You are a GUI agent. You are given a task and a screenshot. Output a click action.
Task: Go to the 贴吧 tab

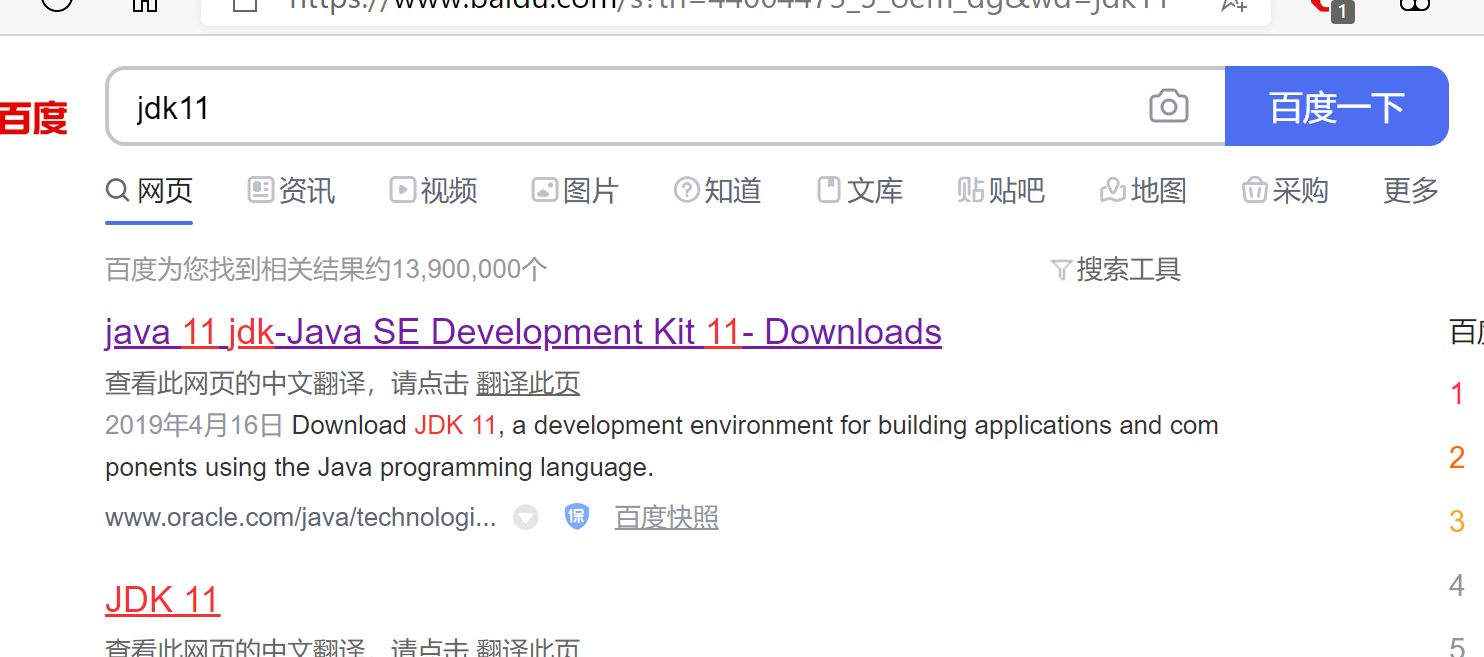(1001, 190)
